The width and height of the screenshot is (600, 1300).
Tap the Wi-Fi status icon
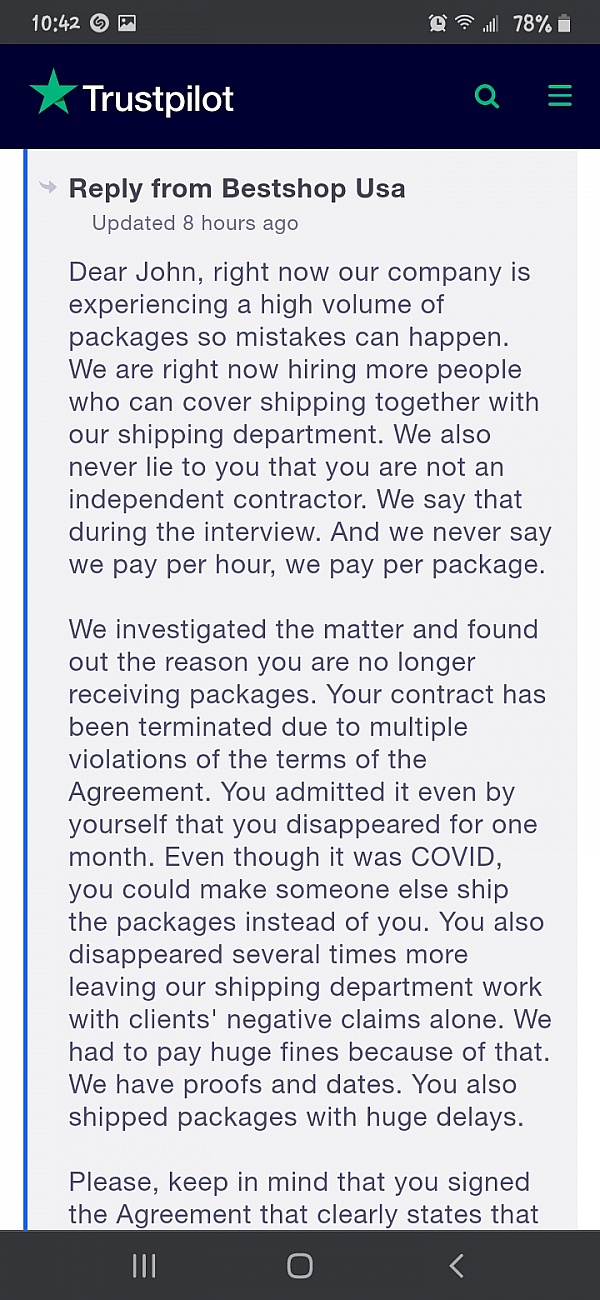coord(464,22)
